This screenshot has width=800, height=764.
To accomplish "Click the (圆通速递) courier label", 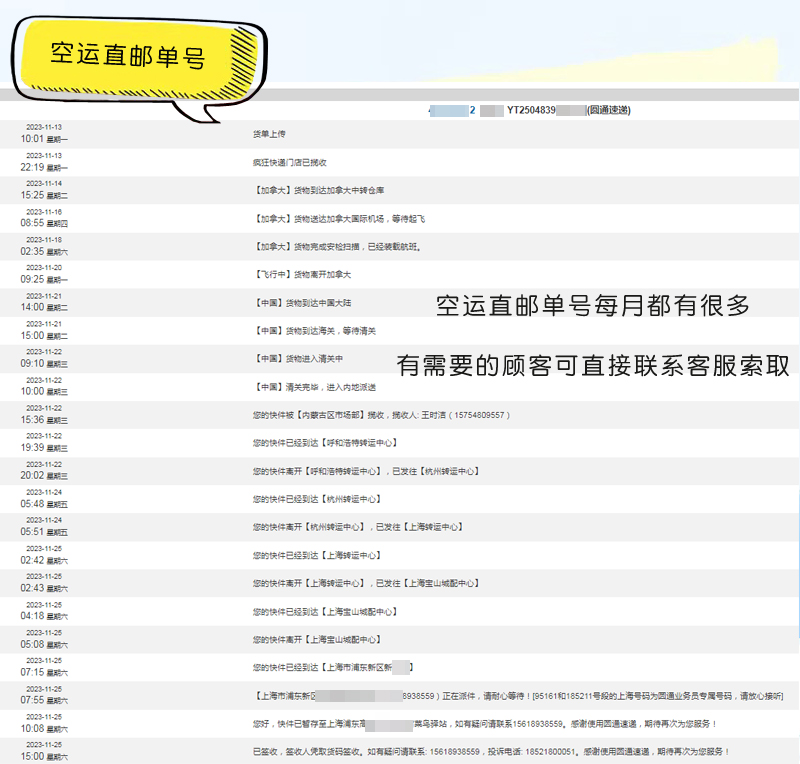I will pos(608,110).
